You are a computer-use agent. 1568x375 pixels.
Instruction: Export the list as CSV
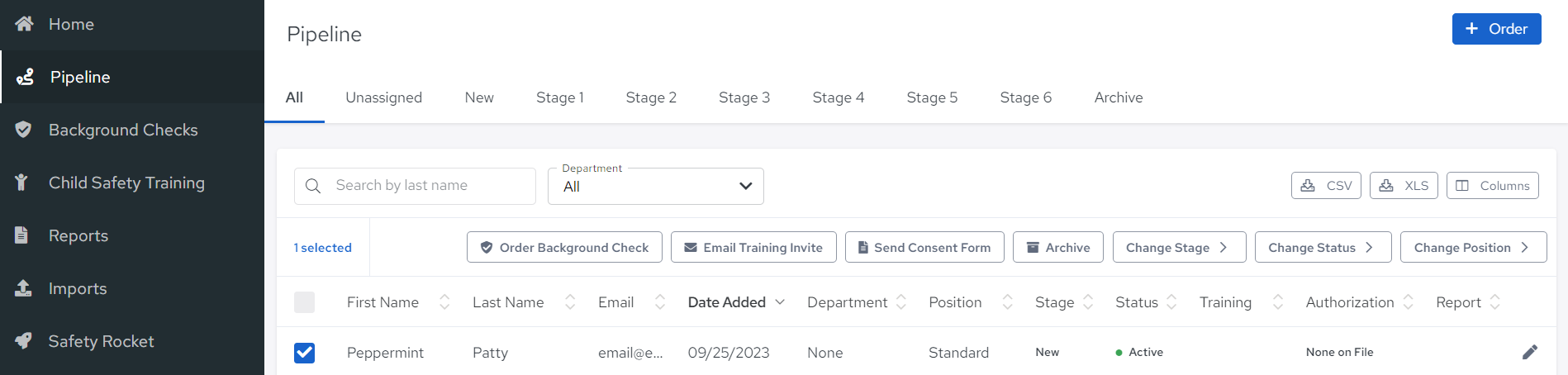coord(1326,186)
